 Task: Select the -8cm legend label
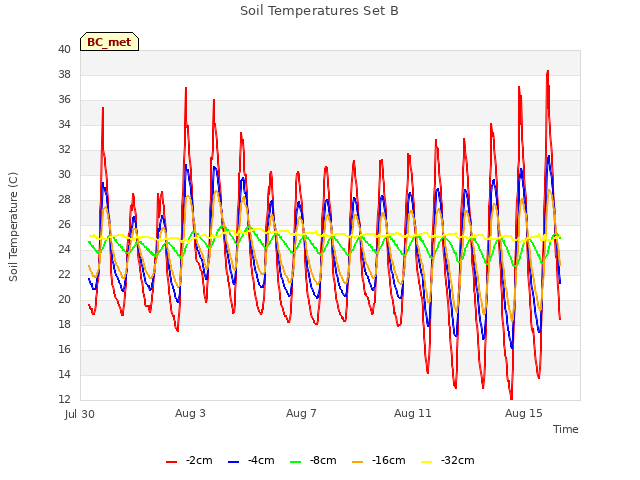coord(323,460)
